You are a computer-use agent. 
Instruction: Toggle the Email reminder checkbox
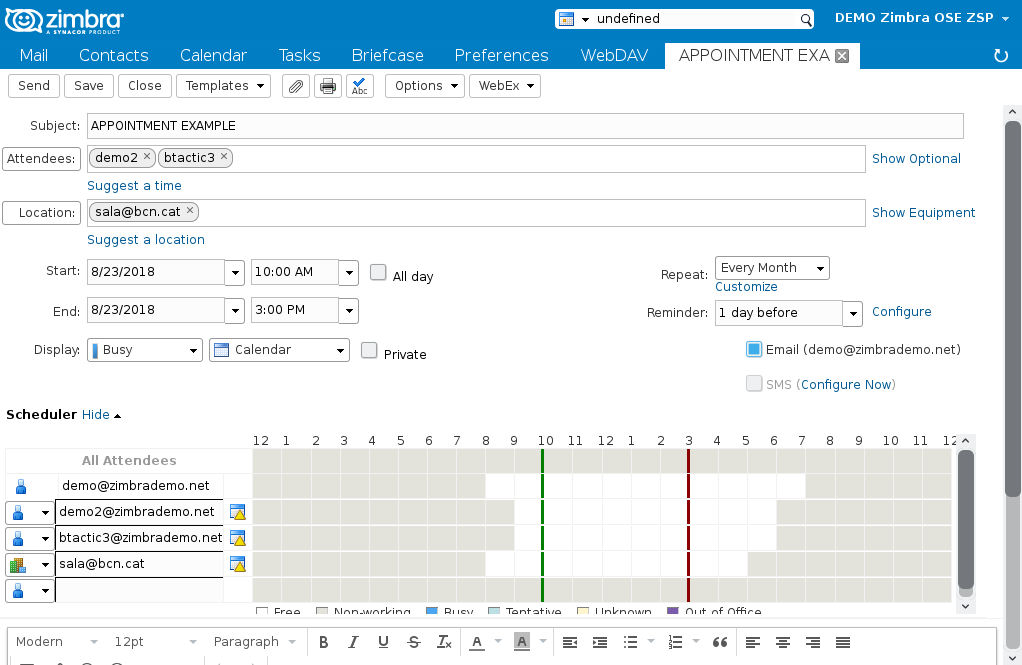pos(753,349)
